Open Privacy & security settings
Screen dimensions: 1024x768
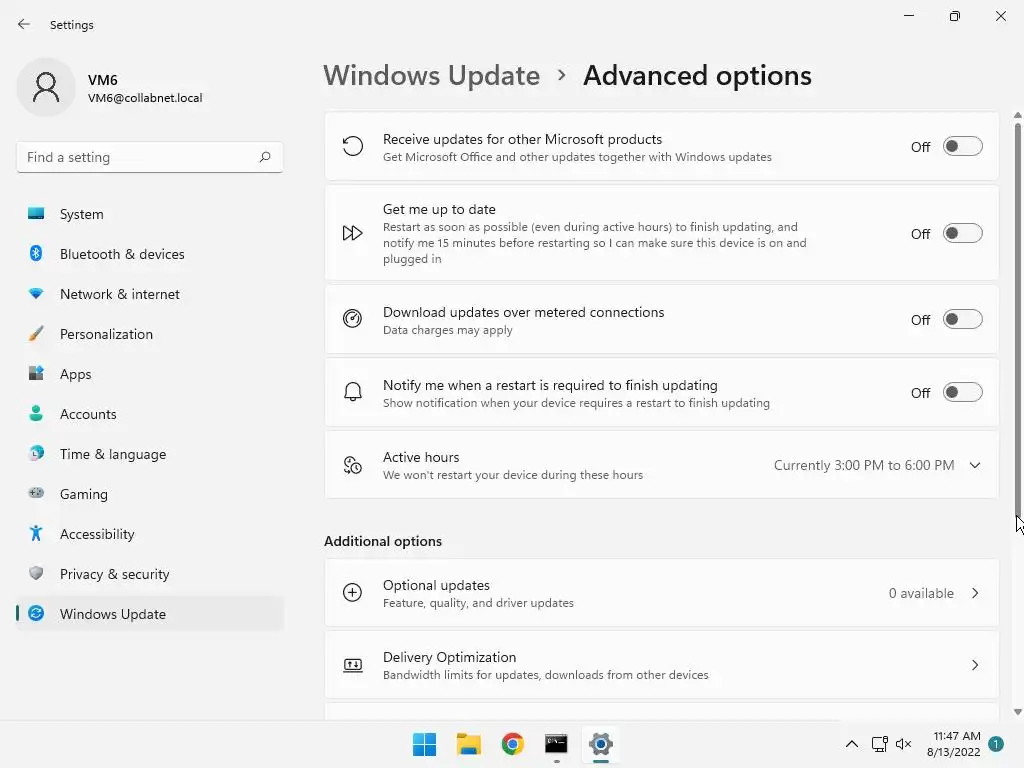pos(150,573)
